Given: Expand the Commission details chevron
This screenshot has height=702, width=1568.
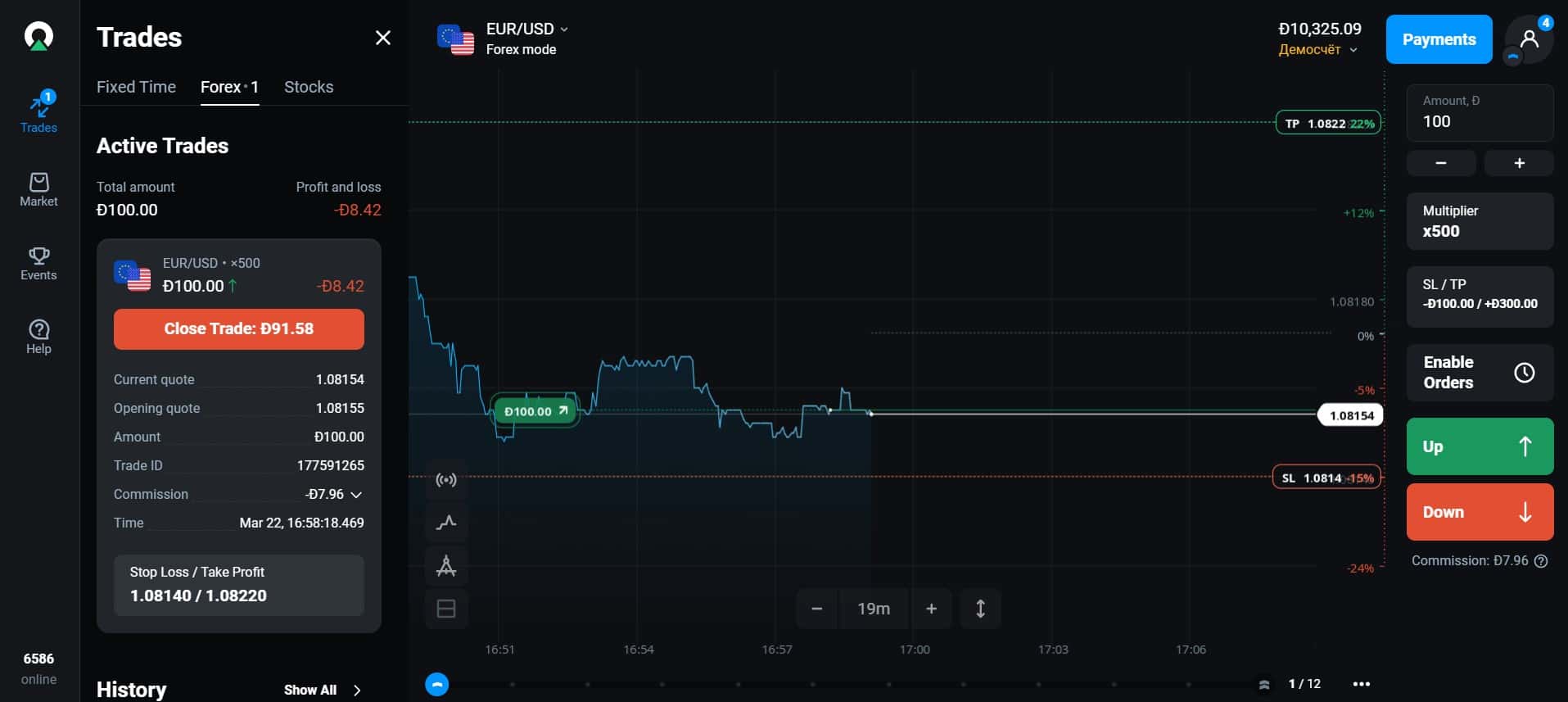Looking at the screenshot, I should click(x=356, y=495).
